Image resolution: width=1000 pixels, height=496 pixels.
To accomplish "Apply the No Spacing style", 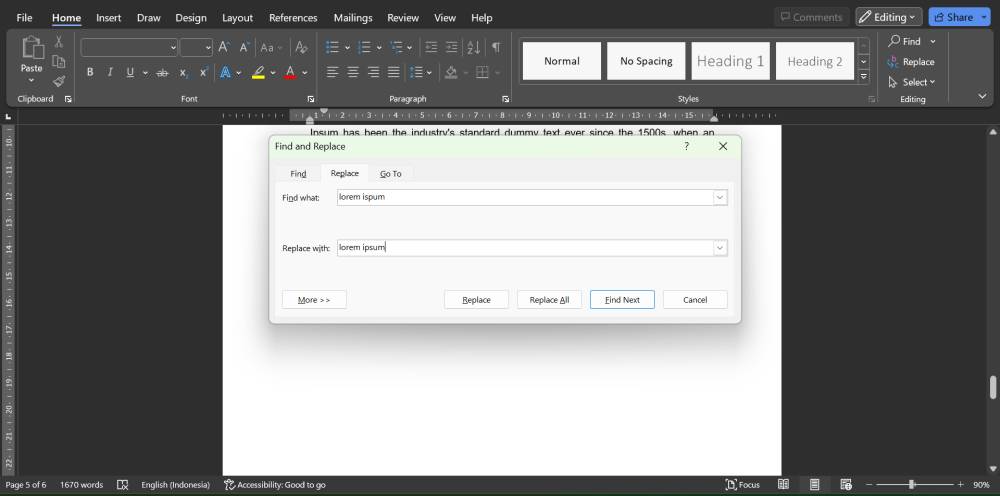I will pos(646,61).
